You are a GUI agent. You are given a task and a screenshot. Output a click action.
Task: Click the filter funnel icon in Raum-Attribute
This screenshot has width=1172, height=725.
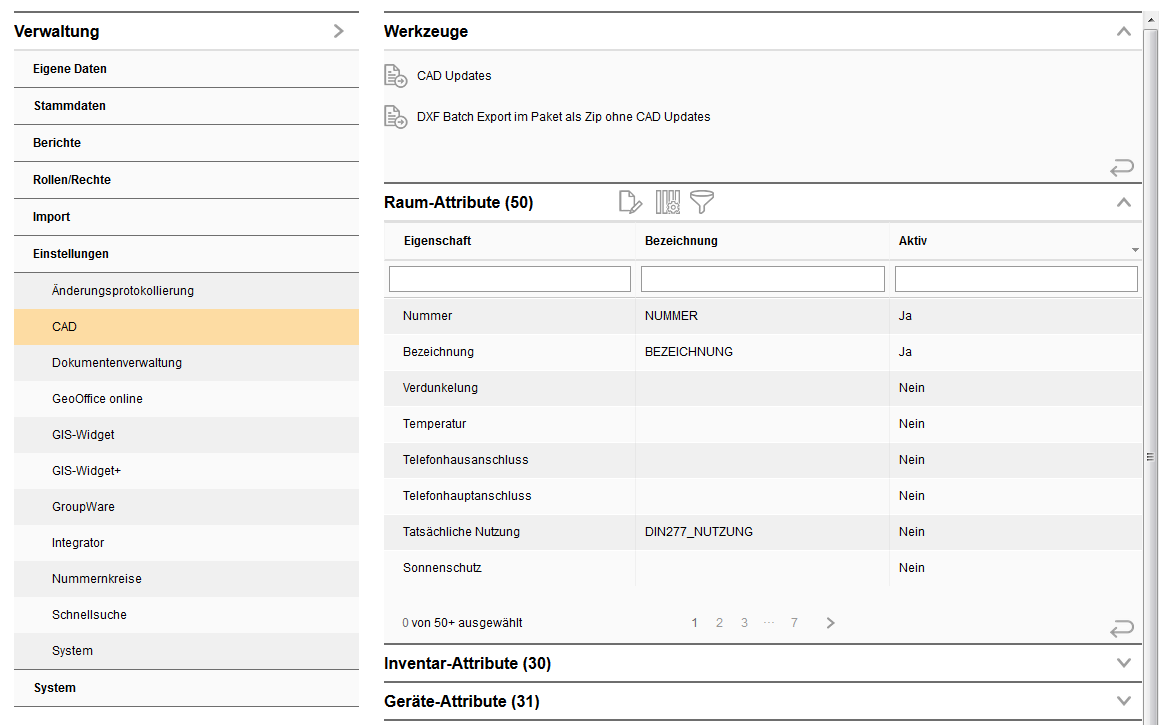point(702,203)
